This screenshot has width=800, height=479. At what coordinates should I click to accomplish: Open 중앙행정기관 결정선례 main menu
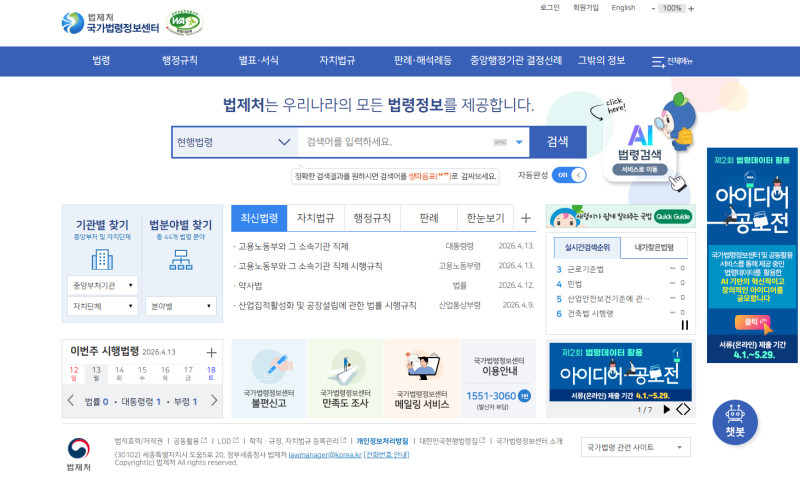click(516, 61)
